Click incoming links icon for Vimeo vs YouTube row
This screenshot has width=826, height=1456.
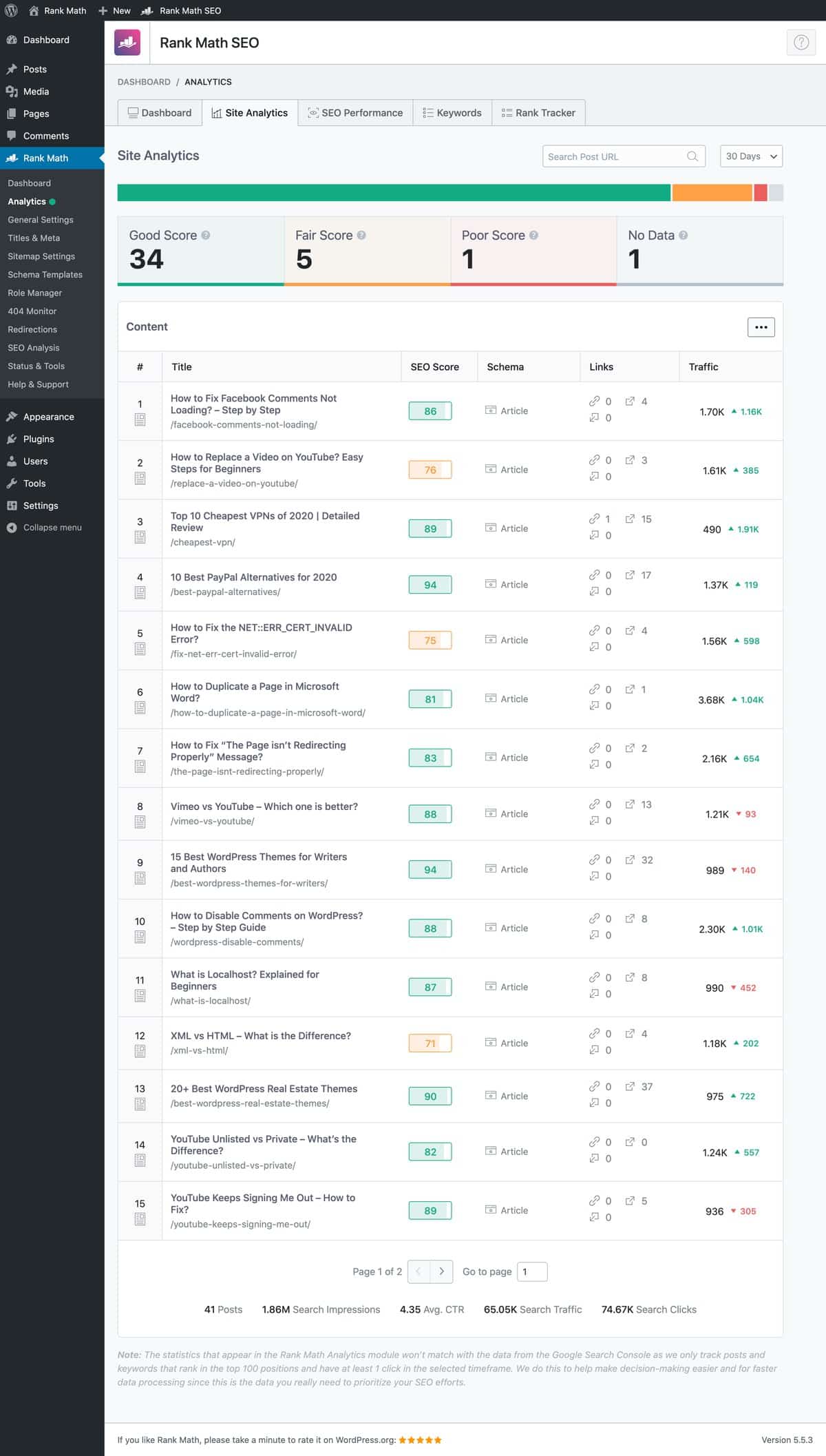(x=594, y=821)
